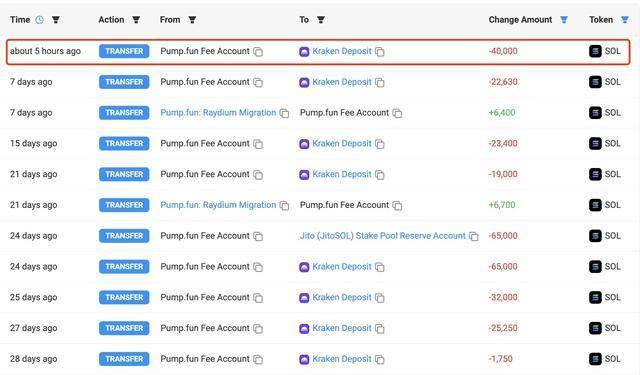640x375 pixels.
Task: Select the -23,400 change amount value
Action: [x=503, y=144]
